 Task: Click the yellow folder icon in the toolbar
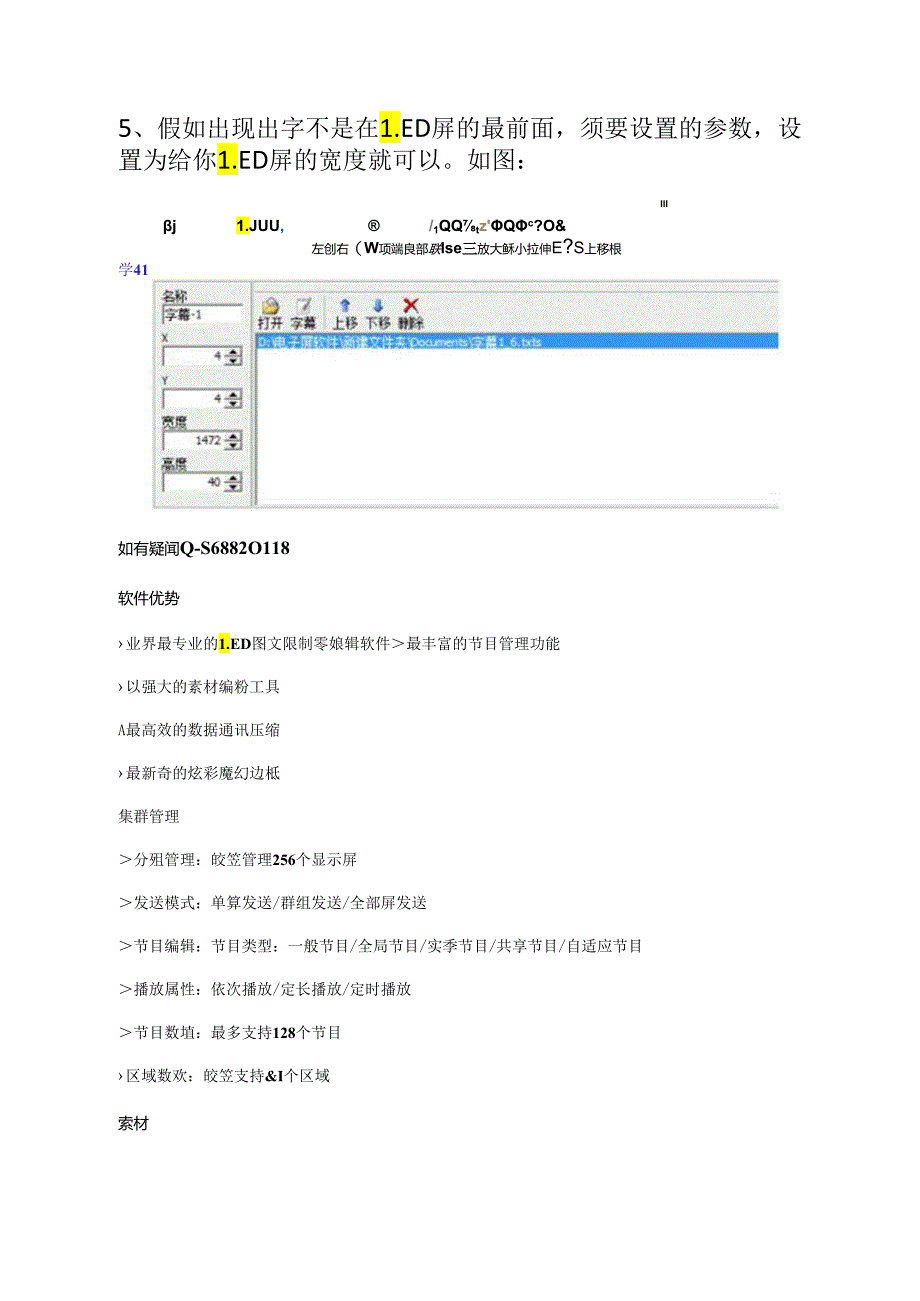[x=268, y=303]
